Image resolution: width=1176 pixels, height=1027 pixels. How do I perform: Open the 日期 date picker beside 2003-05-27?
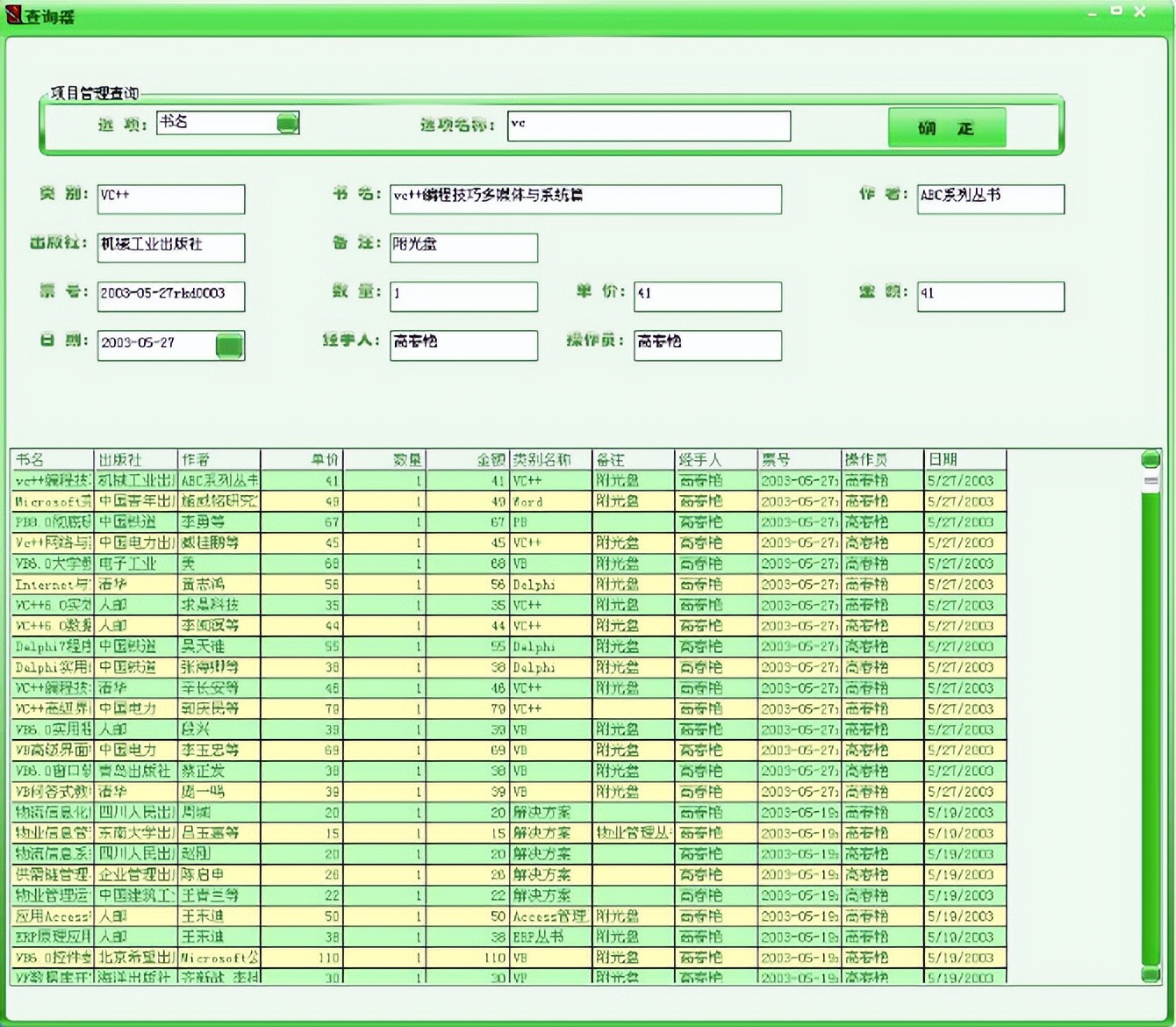[x=229, y=346]
